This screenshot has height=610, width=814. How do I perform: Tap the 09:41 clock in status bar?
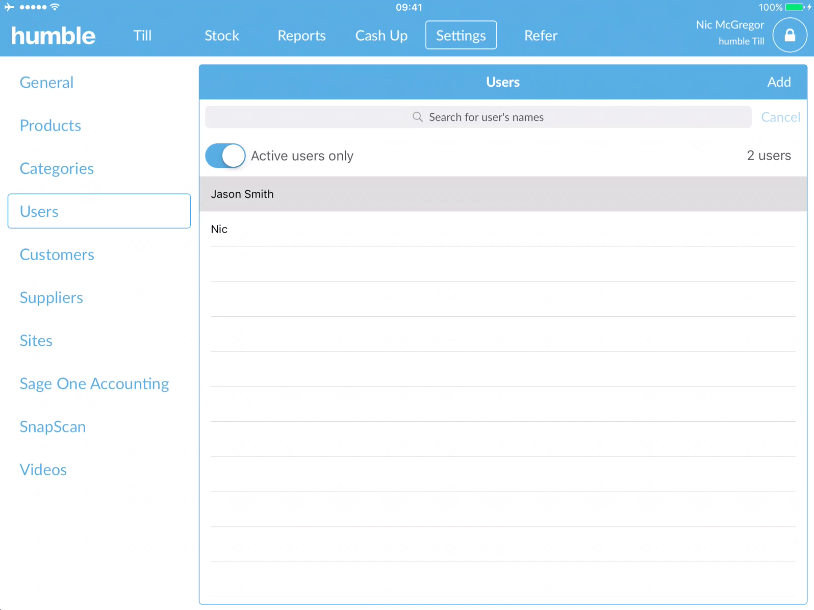[409, 7]
